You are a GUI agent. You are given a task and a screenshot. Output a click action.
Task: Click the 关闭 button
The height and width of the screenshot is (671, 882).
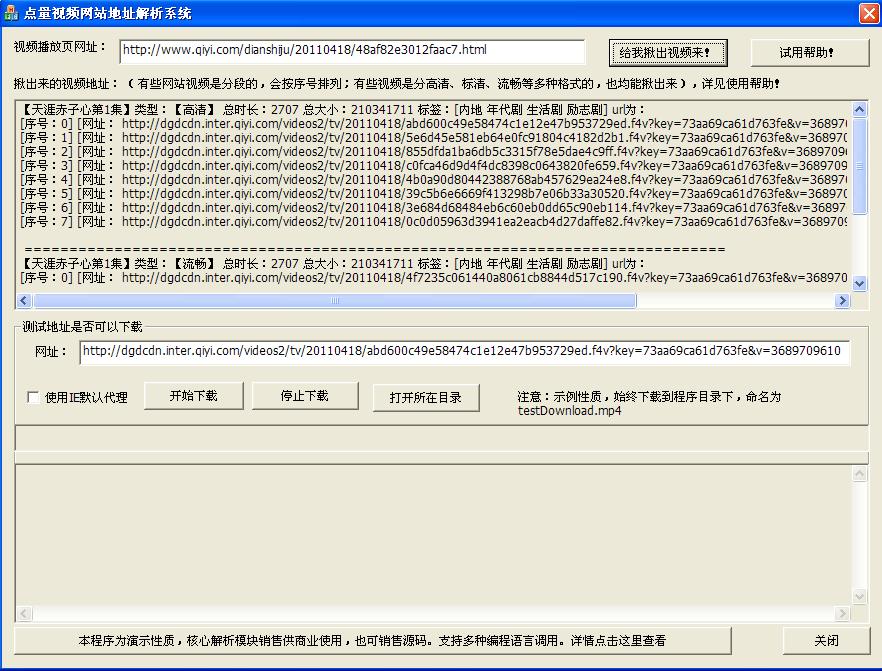pos(826,641)
